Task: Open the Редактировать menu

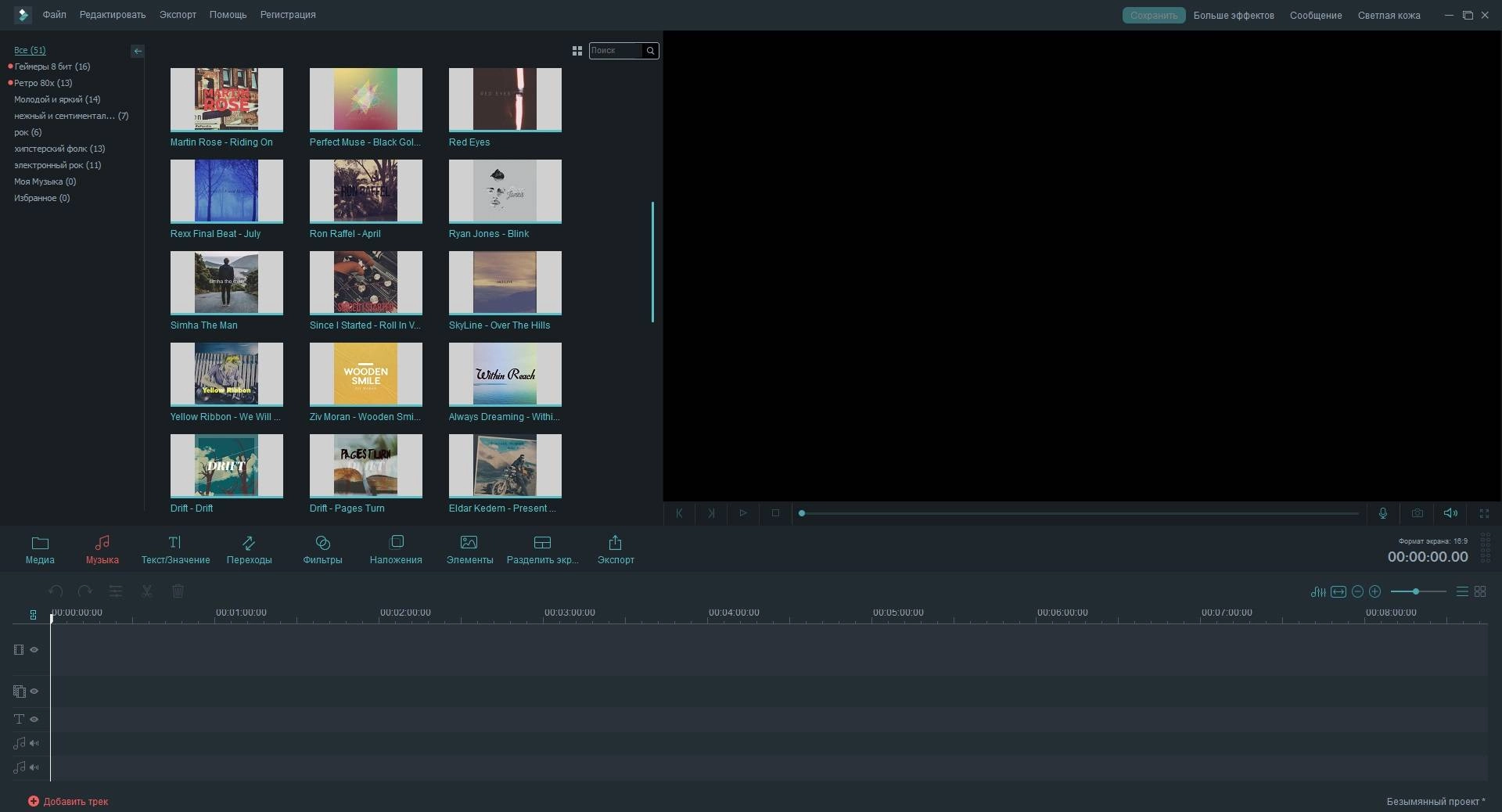Action: (x=113, y=15)
